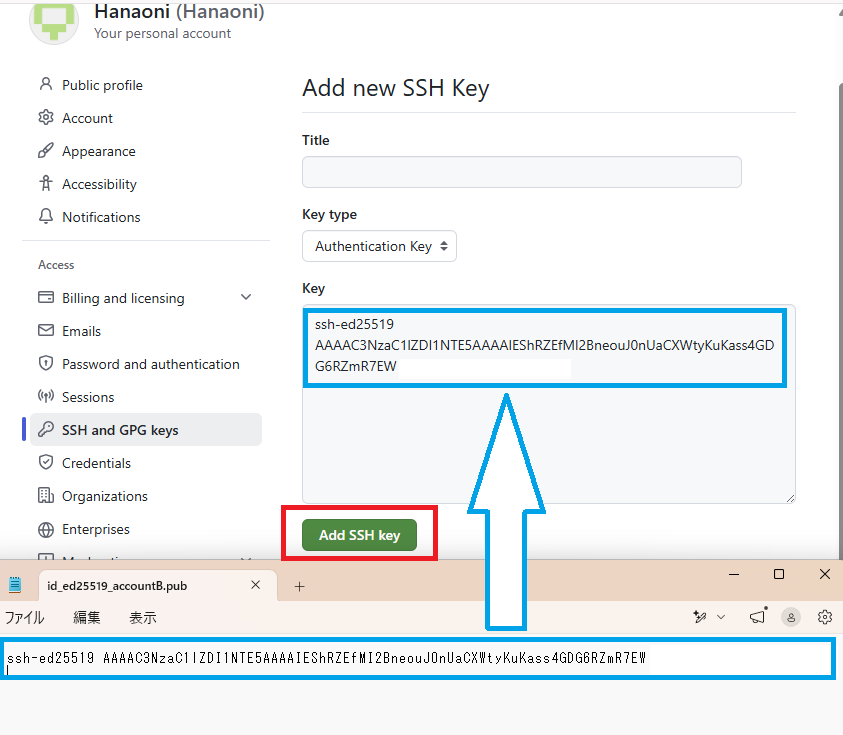Open Emails envelope settings
843x735 pixels.
(46, 331)
